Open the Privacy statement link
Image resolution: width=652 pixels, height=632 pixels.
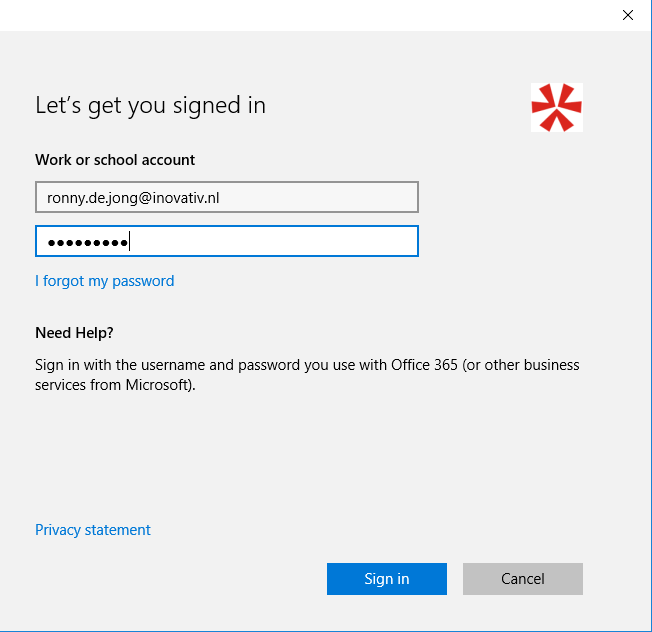[93, 530]
